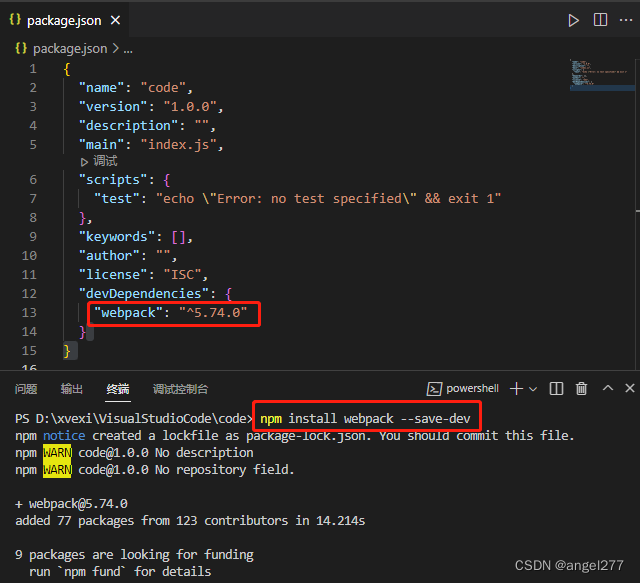This screenshot has width=640, height=583.
Task: Click the breadcrumb ellipsis after package.json
Action: (x=128, y=50)
